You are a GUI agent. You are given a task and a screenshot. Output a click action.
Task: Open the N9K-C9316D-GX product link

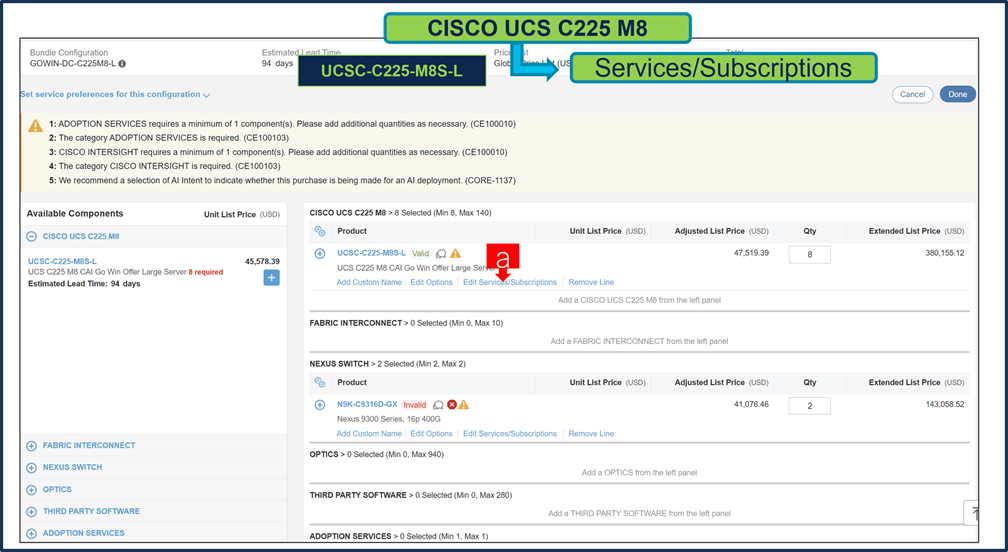pos(367,405)
